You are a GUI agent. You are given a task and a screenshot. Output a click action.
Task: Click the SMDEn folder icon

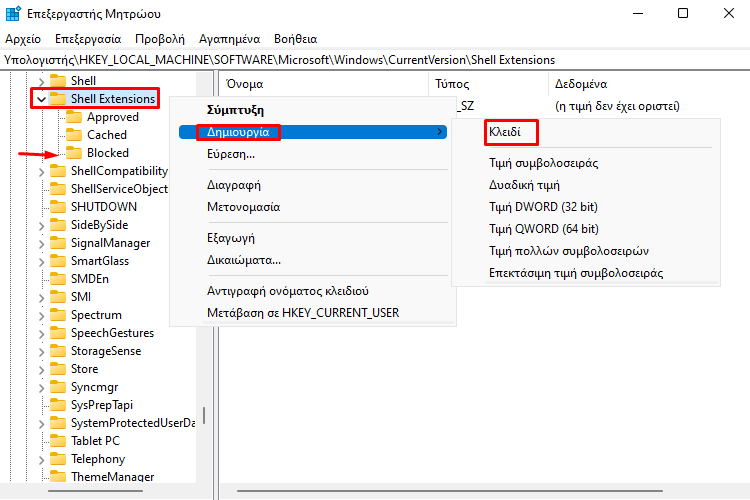pos(58,279)
